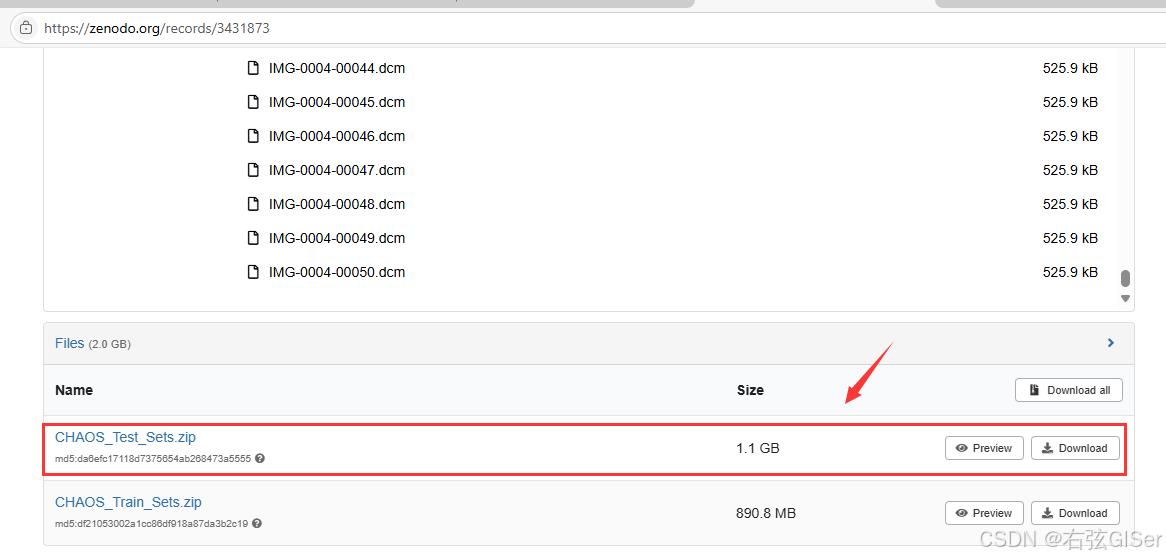
Task: Click file icon beside IMG-0004-00046.dcm
Action: (x=254, y=136)
